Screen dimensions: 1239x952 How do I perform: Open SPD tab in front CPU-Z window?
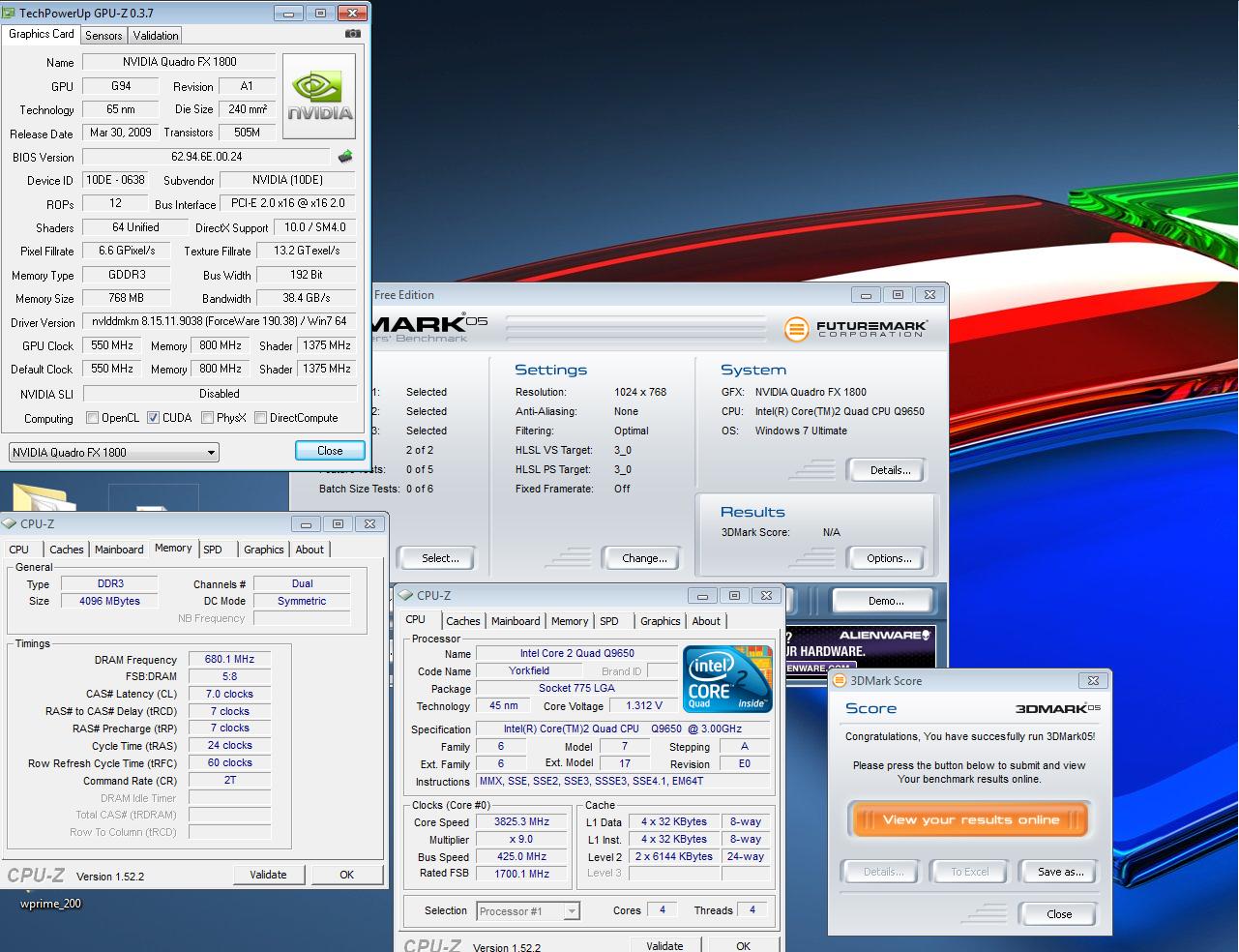pyautogui.click(x=609, y=621)
